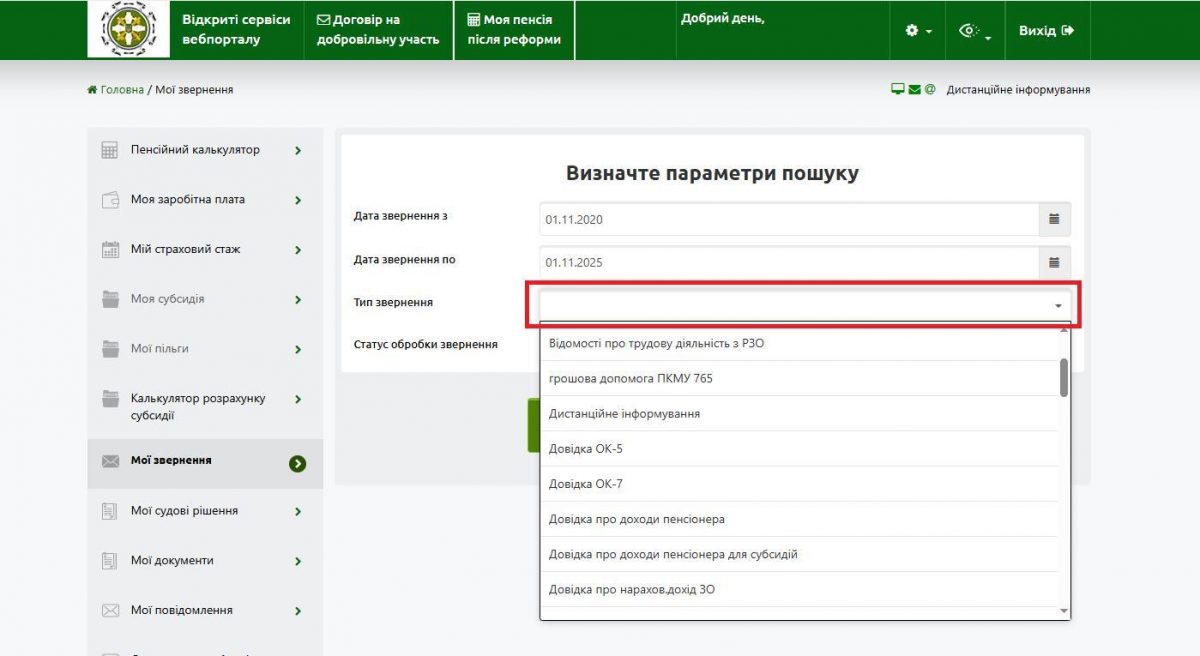Toggle the accessibility eye view options
The height and width of the screenshot is (656, 1200).
click(x=974, y=32)
